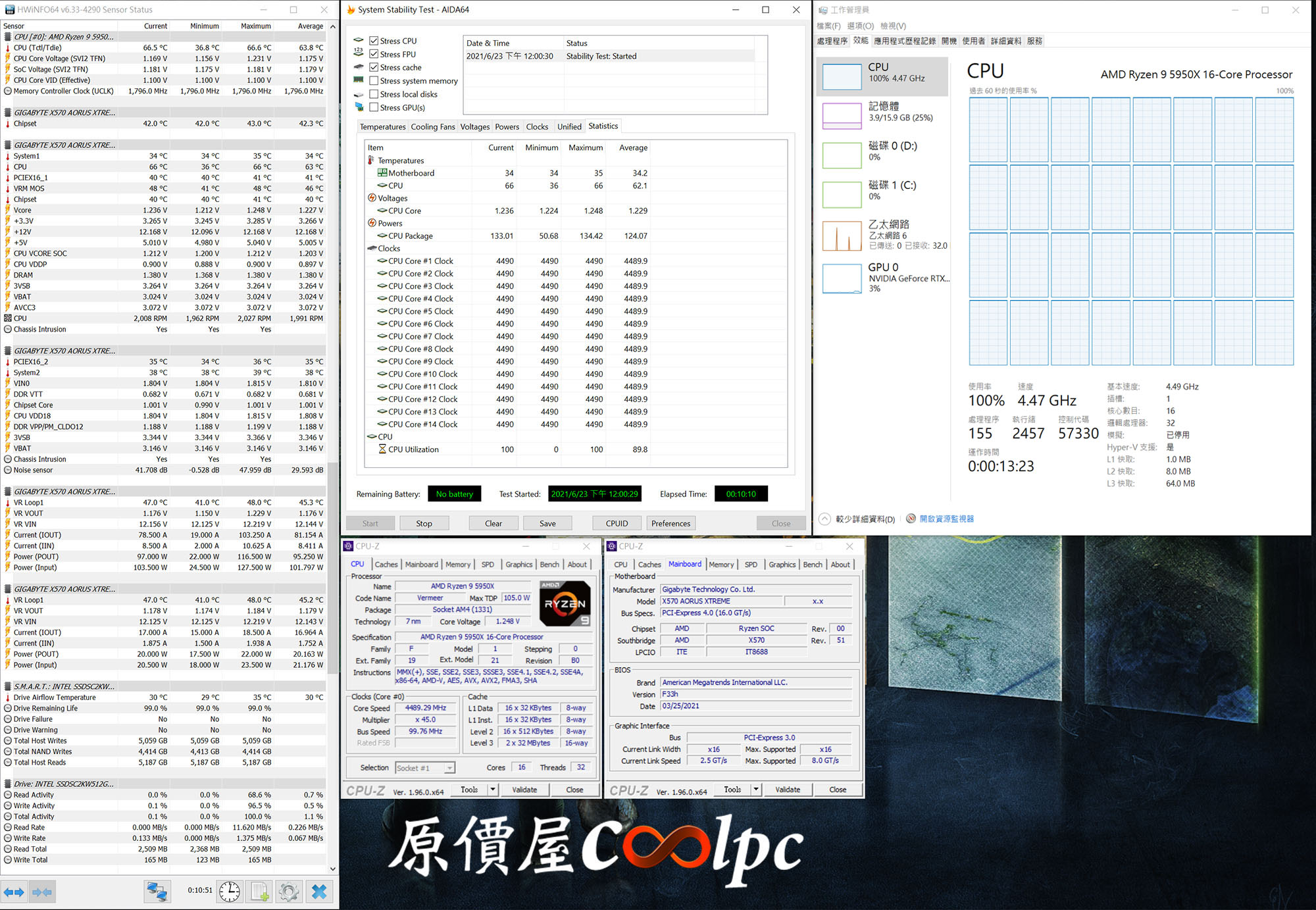The width and height of the screenshot is (1316, 910).
Task: Click resource monitor icon in Task Manager
Action: [911, 518]
